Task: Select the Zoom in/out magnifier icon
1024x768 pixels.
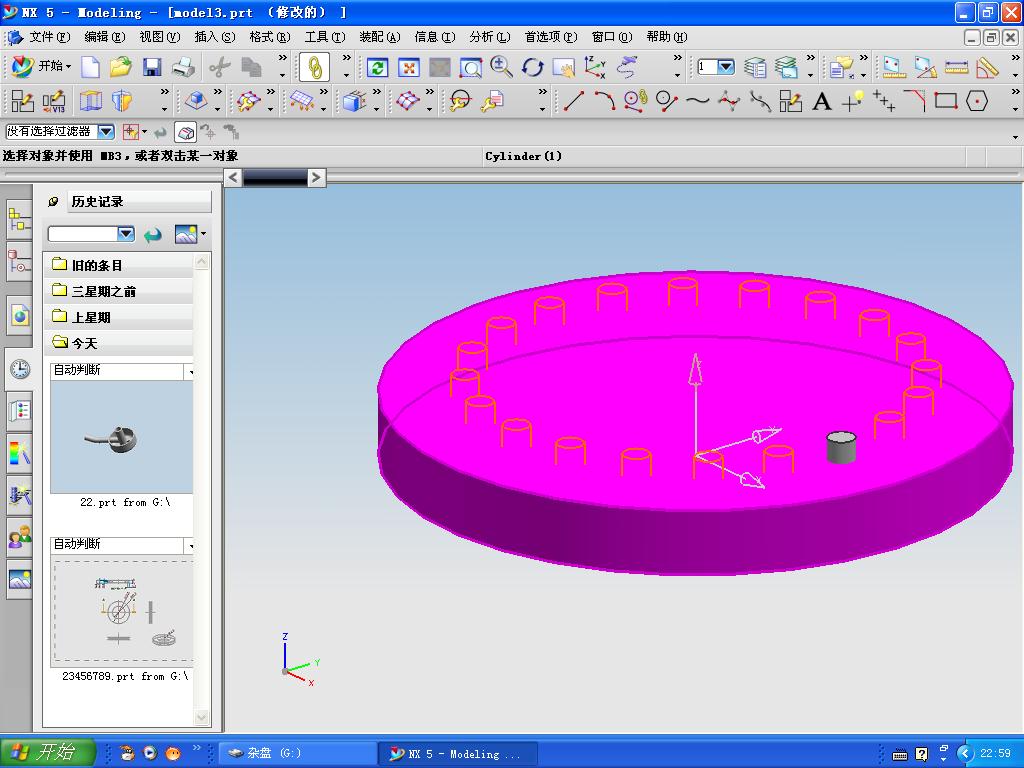Action: [x=501, y=67]
